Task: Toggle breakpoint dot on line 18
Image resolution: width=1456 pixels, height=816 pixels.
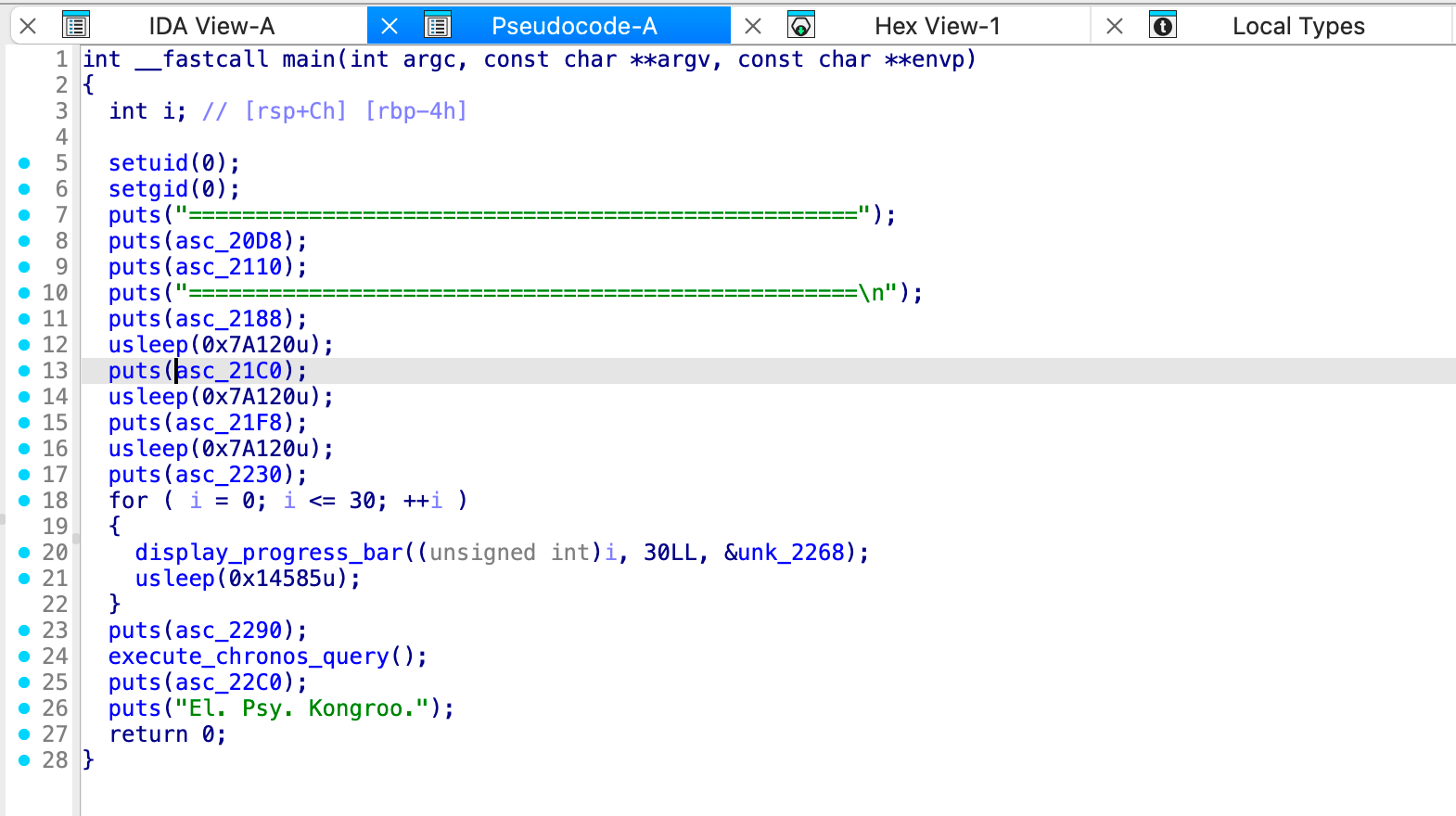Action: tap(25, 501)
